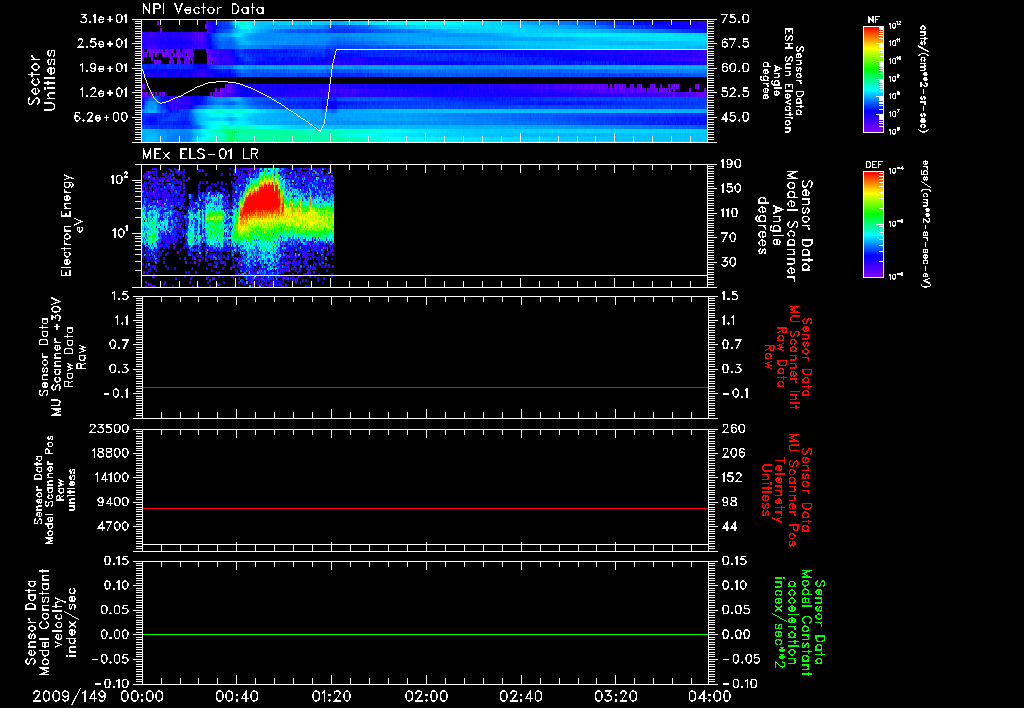Click the '6.2e+00' sector tick value
This screenshot has width=1024, height=708.
pyautogui.click(x=103, y=117)
